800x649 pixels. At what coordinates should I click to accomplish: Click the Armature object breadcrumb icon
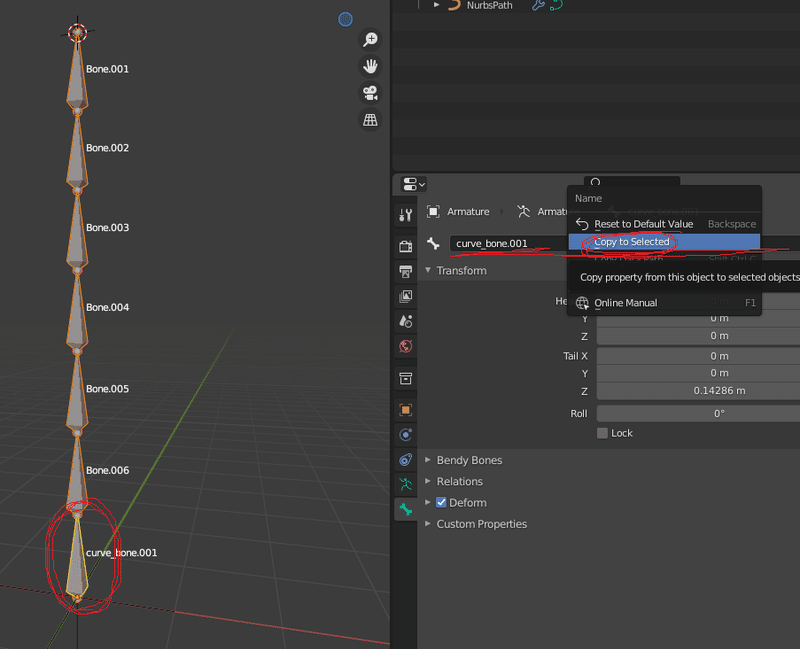pos(433,211)
